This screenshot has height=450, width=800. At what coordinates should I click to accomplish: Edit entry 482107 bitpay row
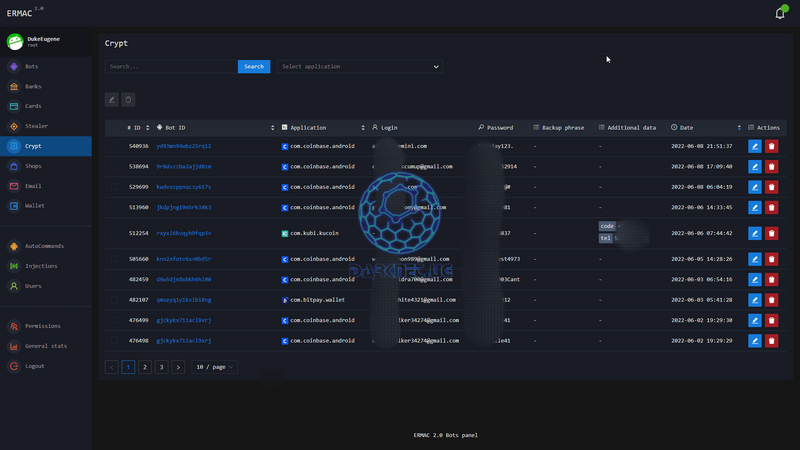click(755, 300)
